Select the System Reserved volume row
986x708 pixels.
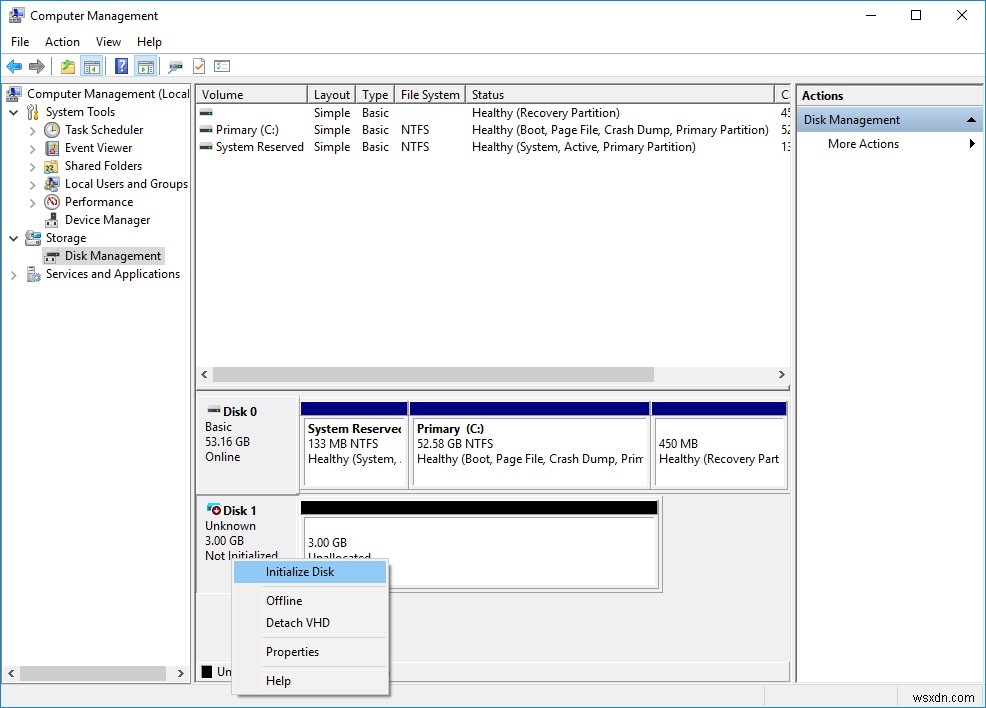tap(493, 147)
